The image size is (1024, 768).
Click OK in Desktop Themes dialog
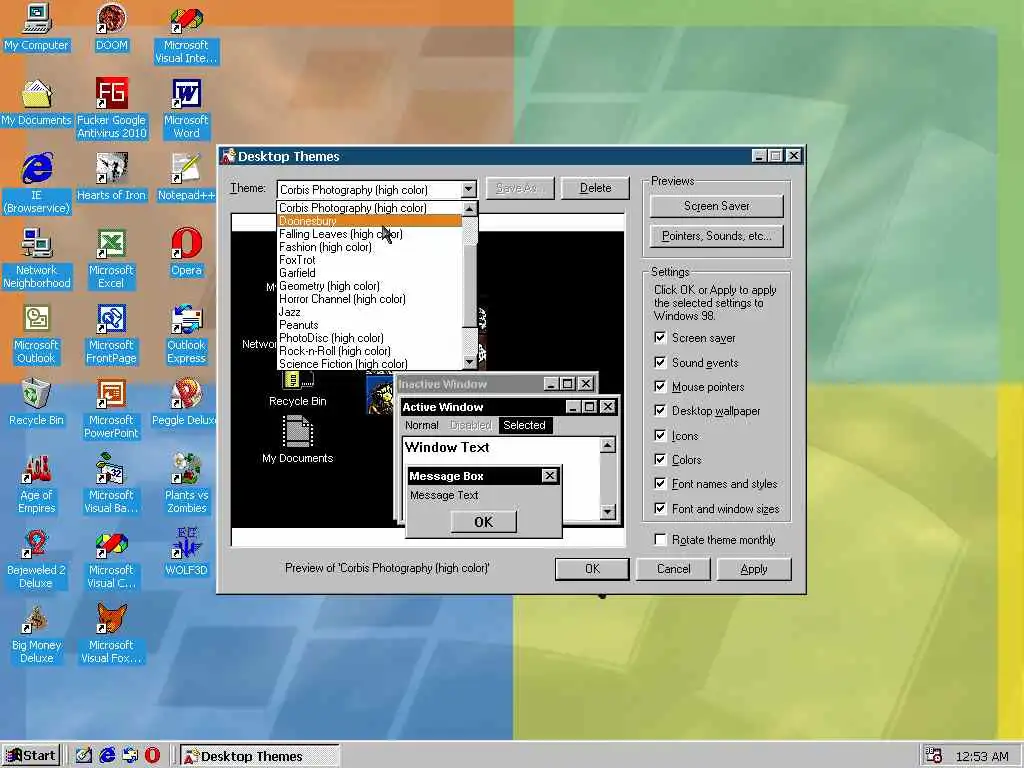(592, 569)
